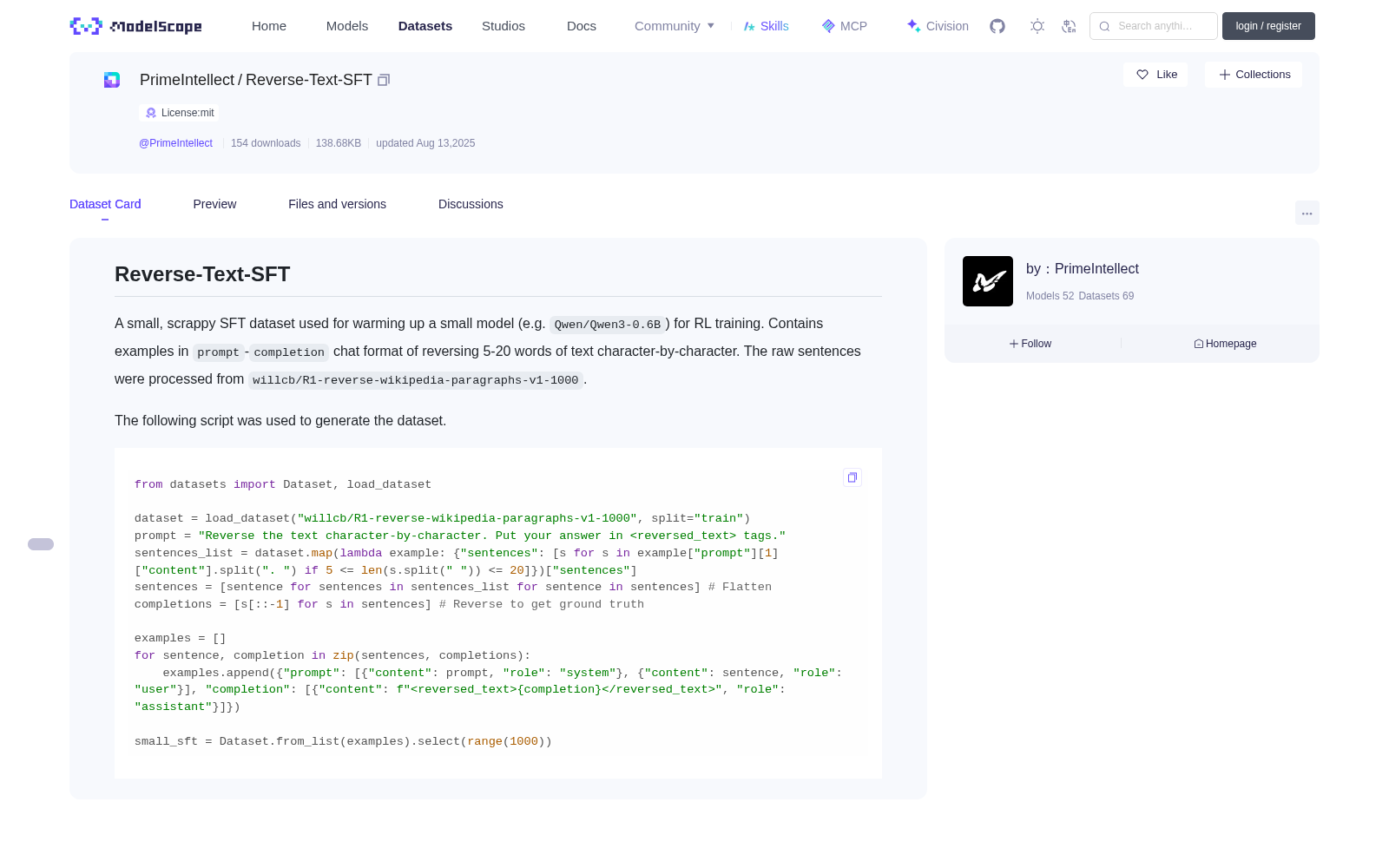
Task: Open the Discussions tab
Action: tap(471, 204)
